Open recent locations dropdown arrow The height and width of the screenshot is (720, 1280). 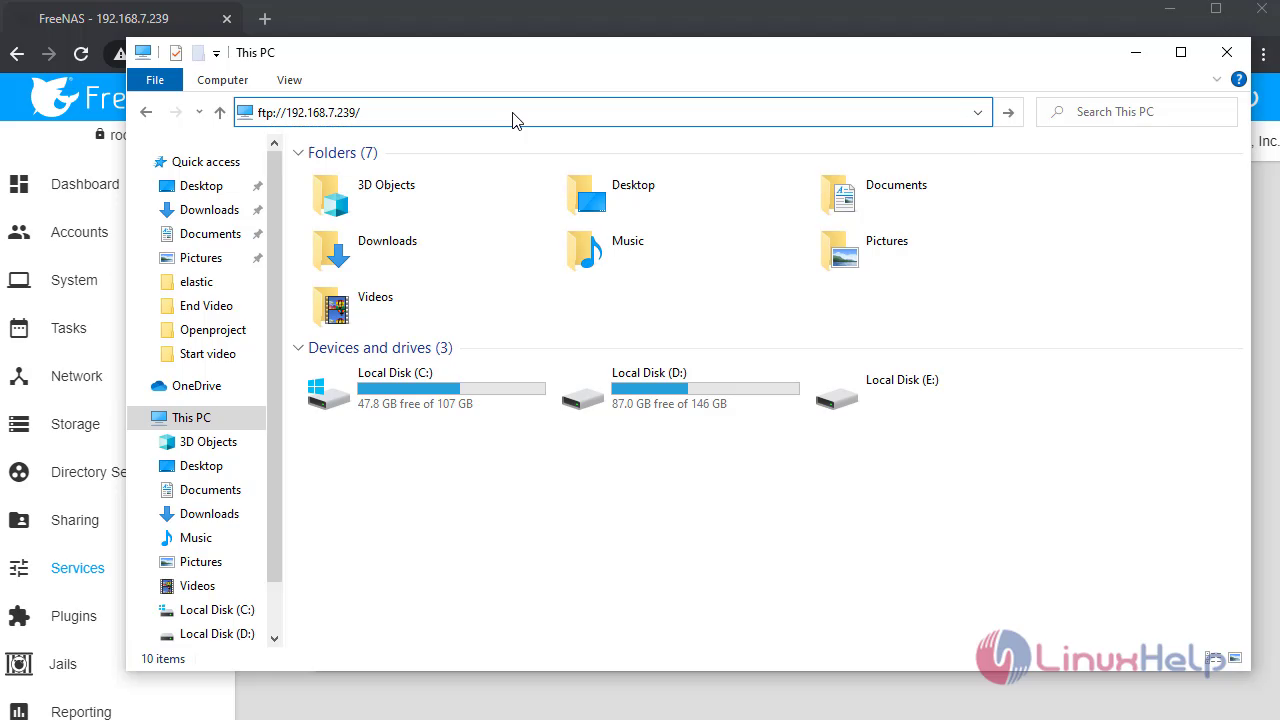[x=199, y=112]
